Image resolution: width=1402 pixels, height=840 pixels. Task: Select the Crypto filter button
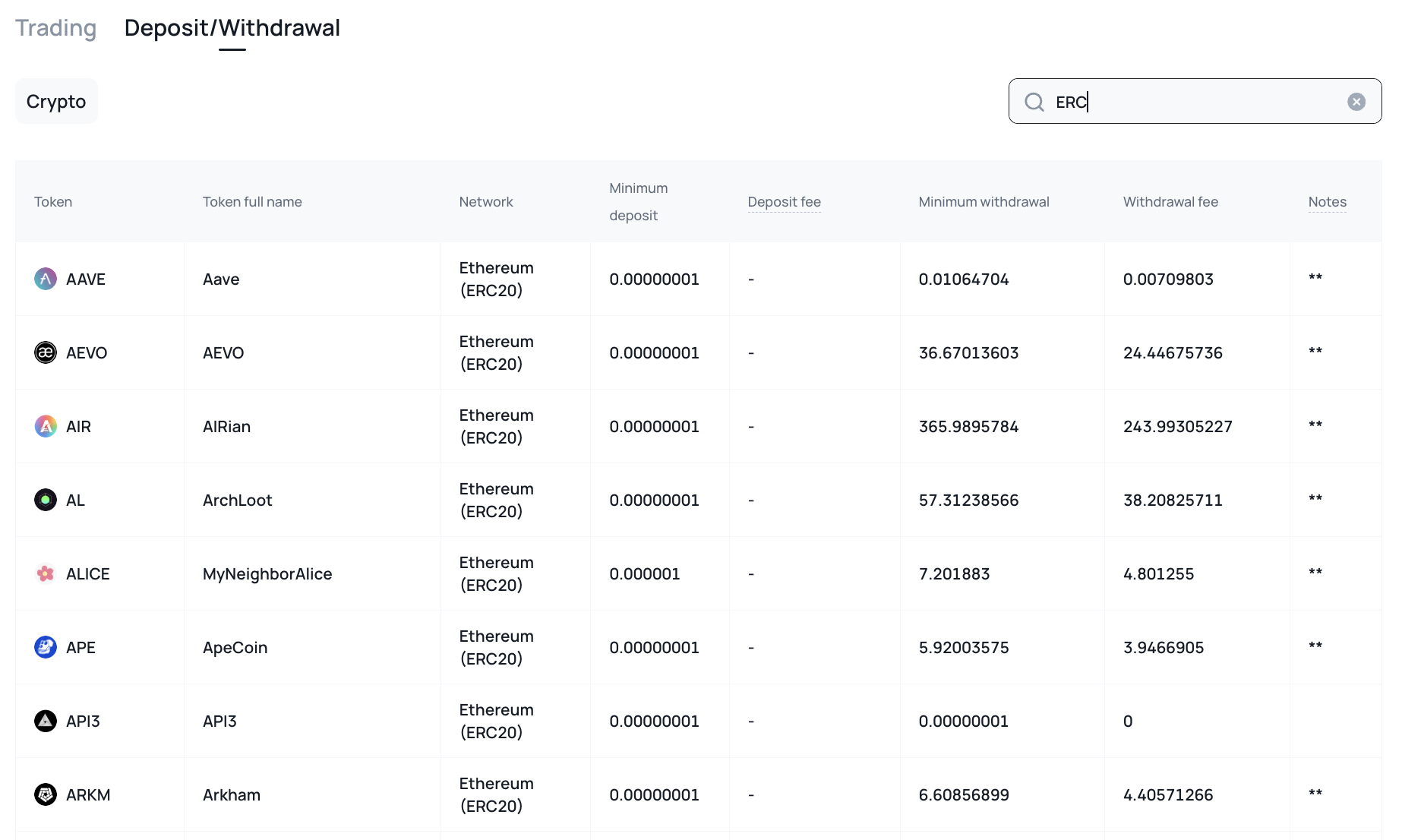(56, 101)
